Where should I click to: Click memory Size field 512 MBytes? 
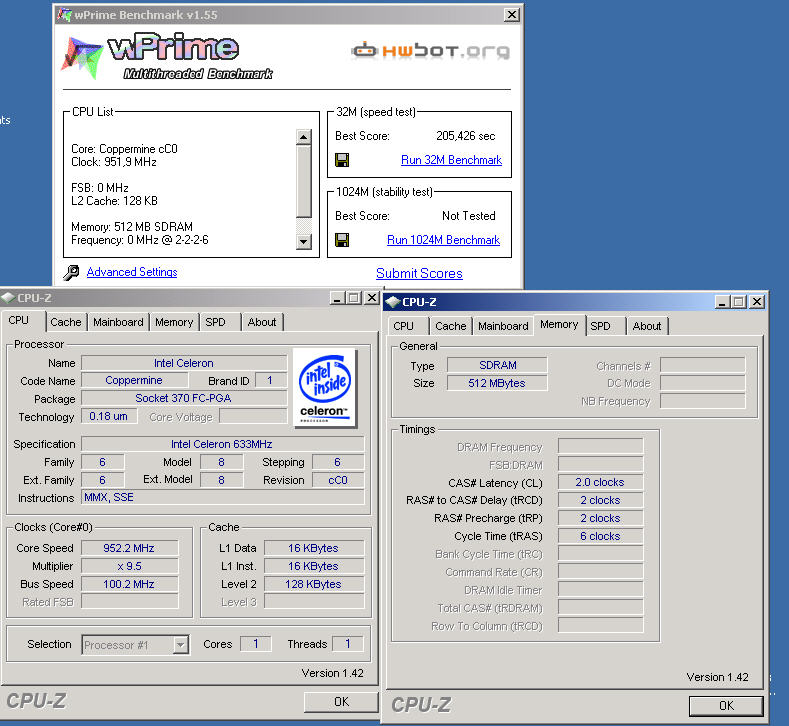[x=497, y=383]
